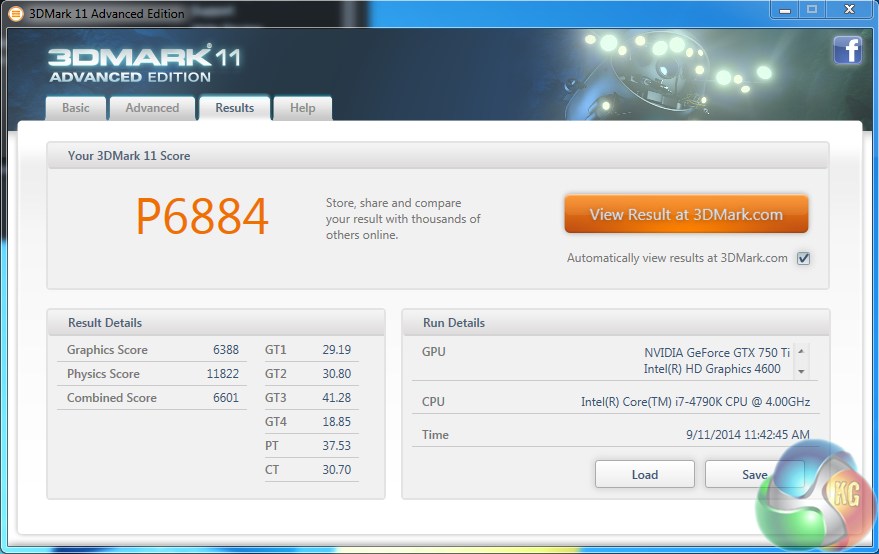Click the Physics Score value 11822
Screen dimensions: 879x554
point(223,374)
